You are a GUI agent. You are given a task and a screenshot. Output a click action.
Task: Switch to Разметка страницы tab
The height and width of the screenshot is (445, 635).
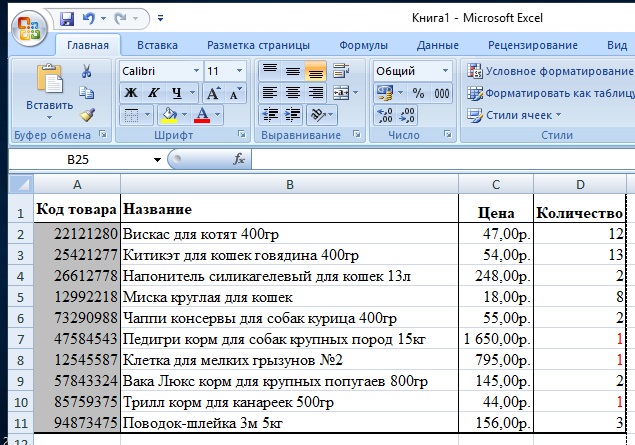click(258, 45)
